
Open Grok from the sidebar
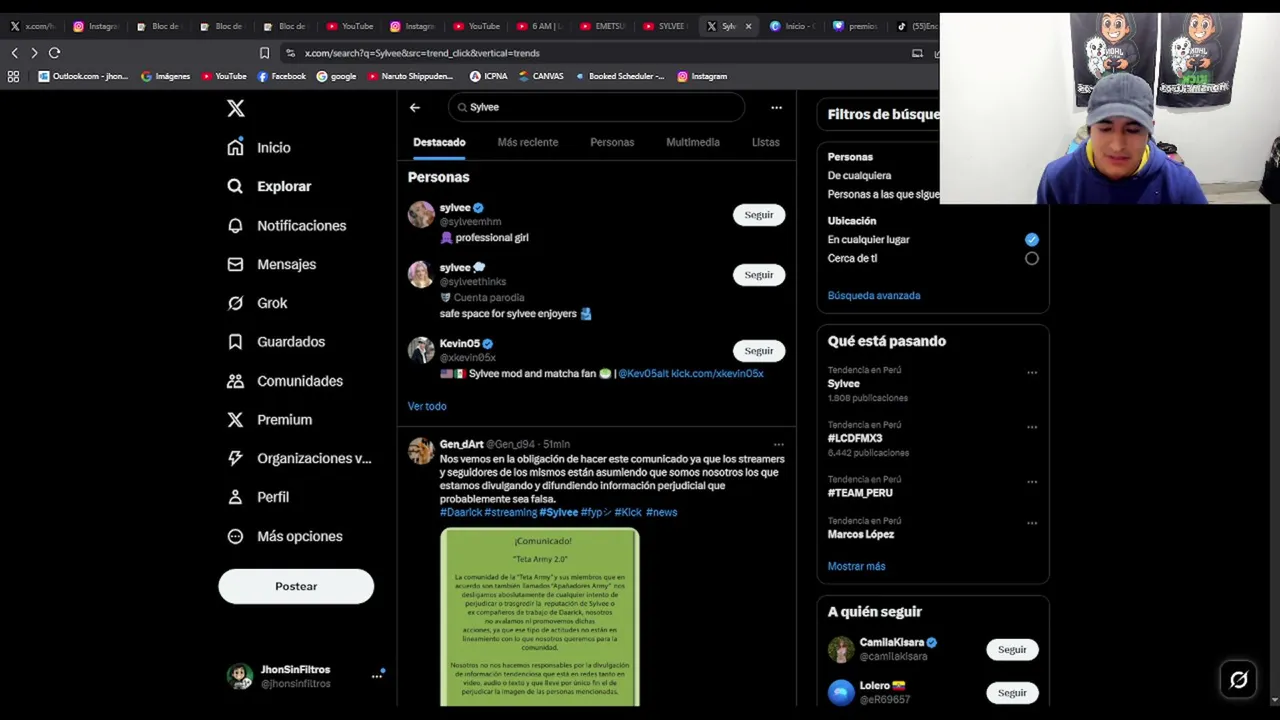tap(257, 303)
